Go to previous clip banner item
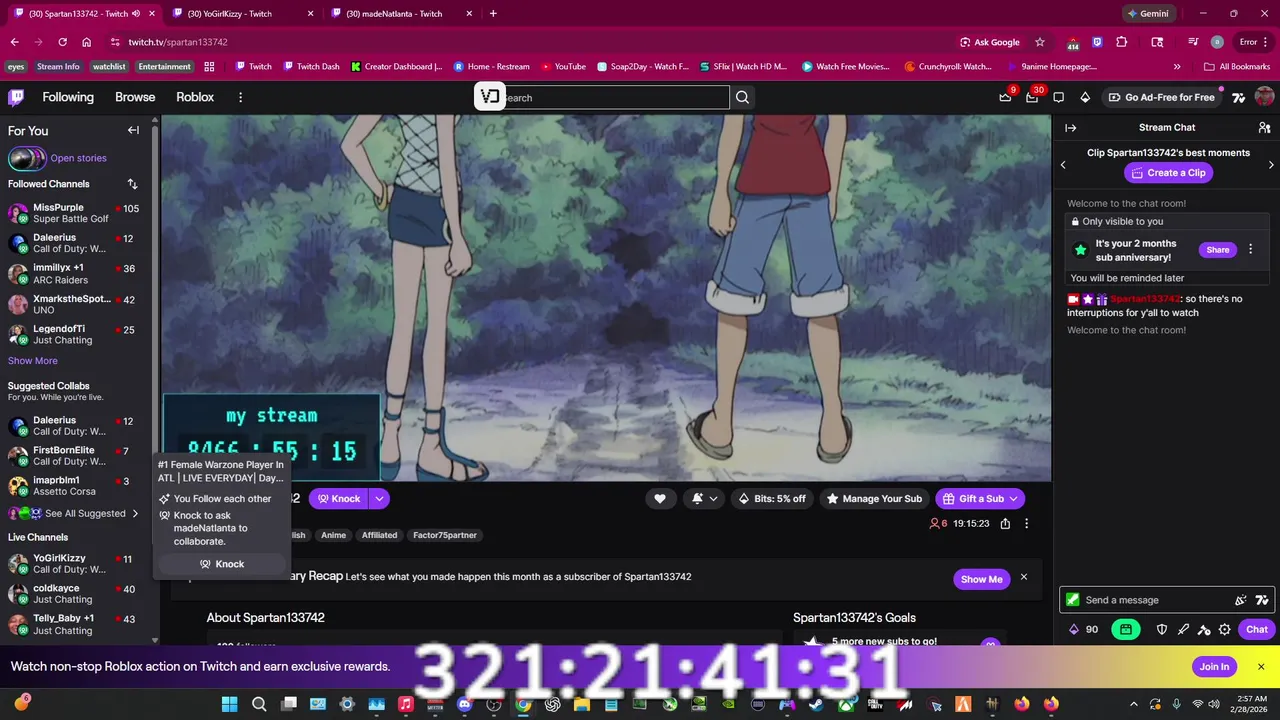Screen dimensions: 1280x720 pyautogui.click(x=1063, y=165)
